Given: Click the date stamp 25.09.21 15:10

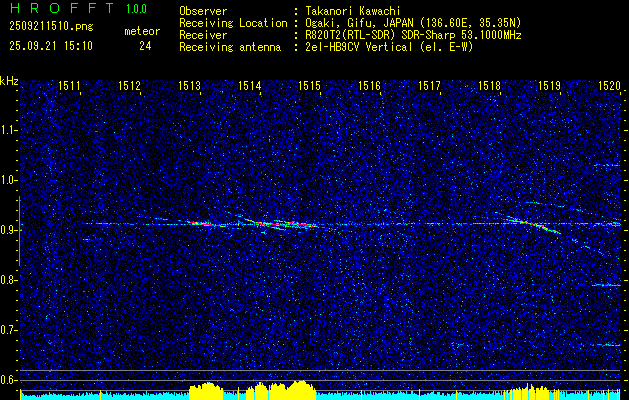Looking at the screenshot, I should [x=51, y=46].
